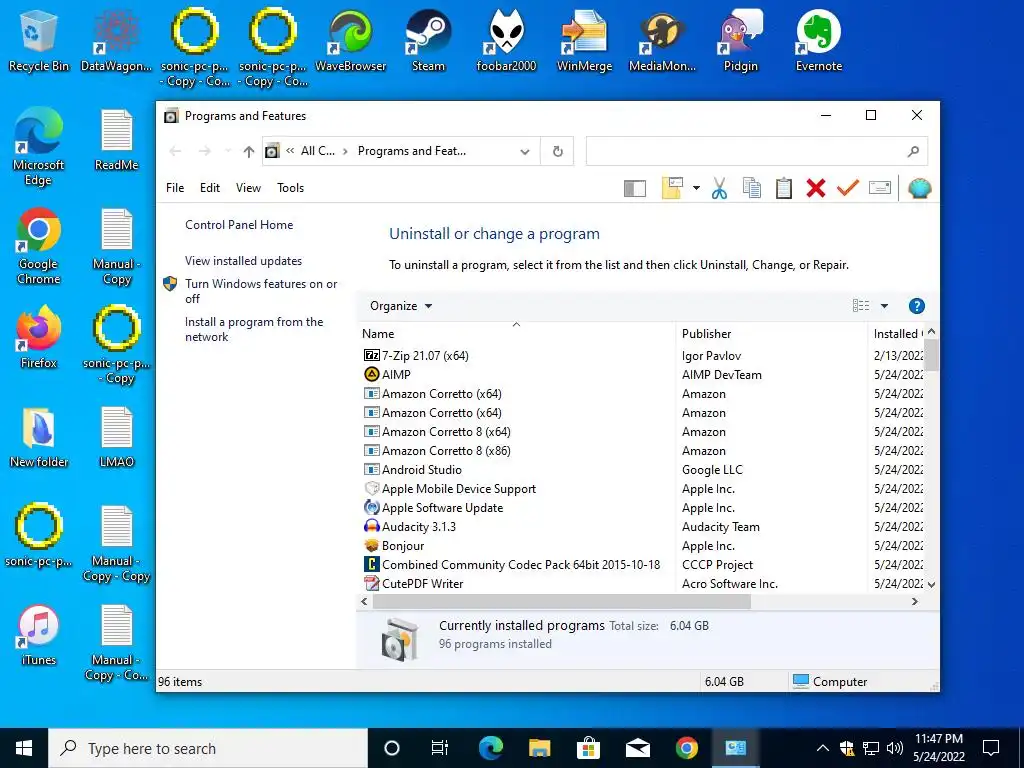Select Recycle Bin on desktop
This screenshot has height=768, width=1024.
pyautogui.click(x=39, y=40)
